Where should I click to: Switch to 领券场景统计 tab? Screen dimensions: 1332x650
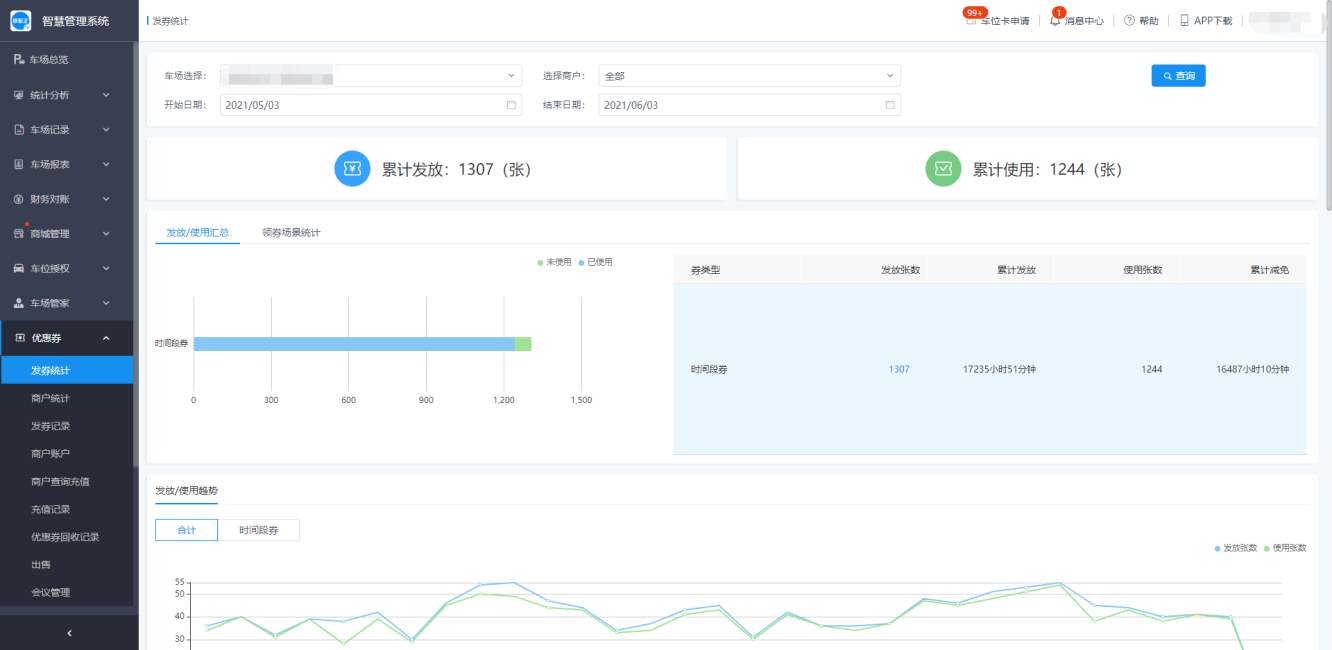291,233
